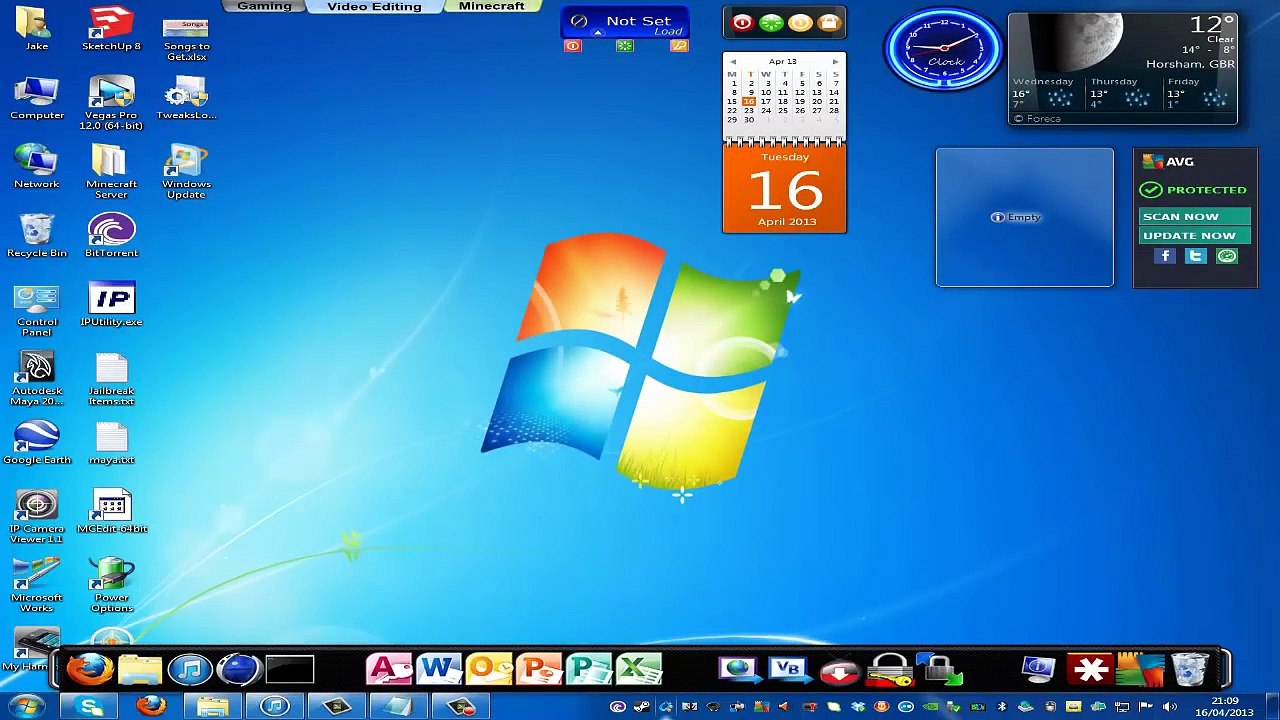The width and height of the screenshot is (1280, 720).
Task: Click the orange Tuesday 16 date panel
Action: (785, 190)
